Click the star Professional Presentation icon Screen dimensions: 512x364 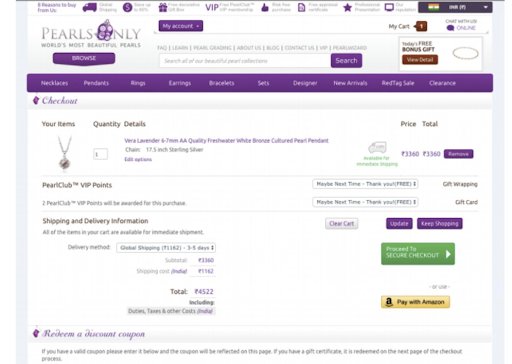(347, 7)
